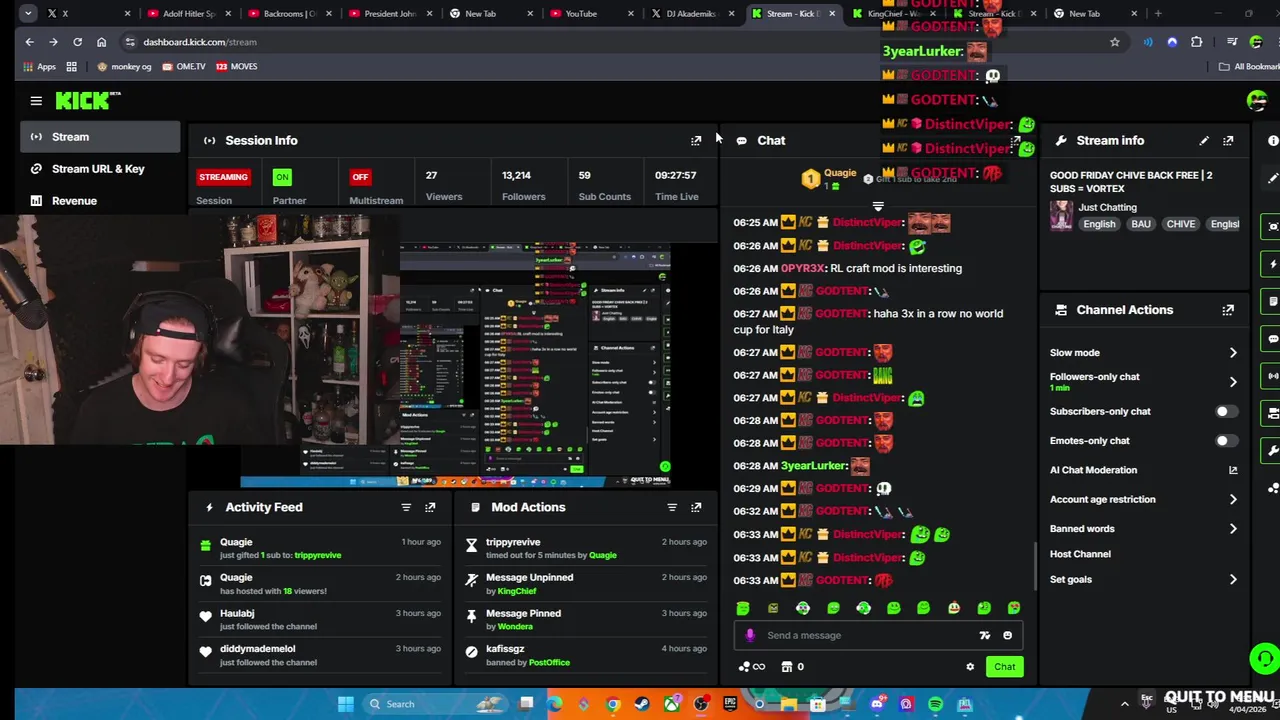Open green headset support bubble

click(x=1265, y=658)
